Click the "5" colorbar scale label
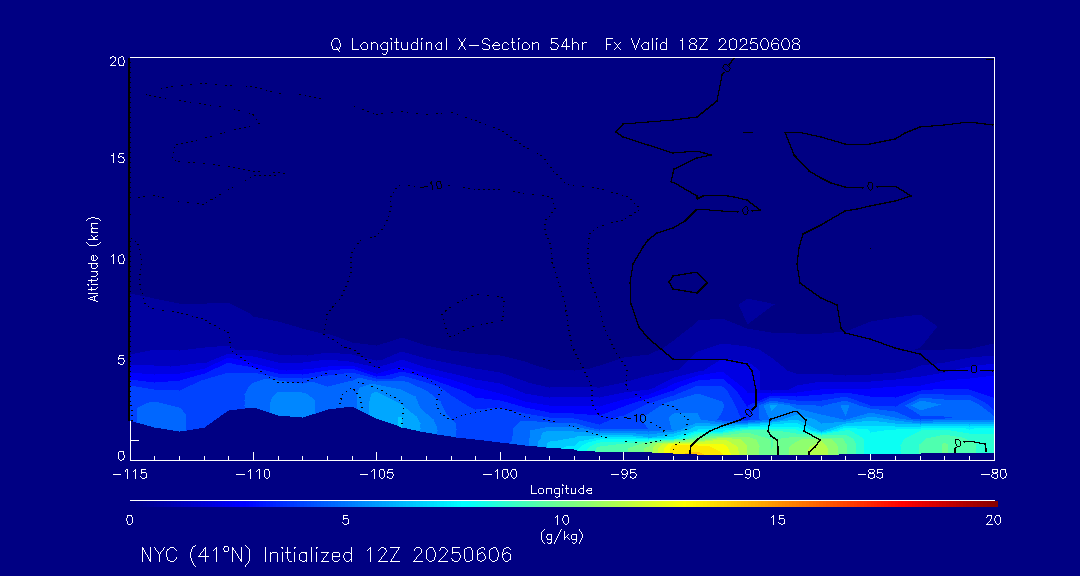This screenshot has width=1080, height=576. [346, 521]
